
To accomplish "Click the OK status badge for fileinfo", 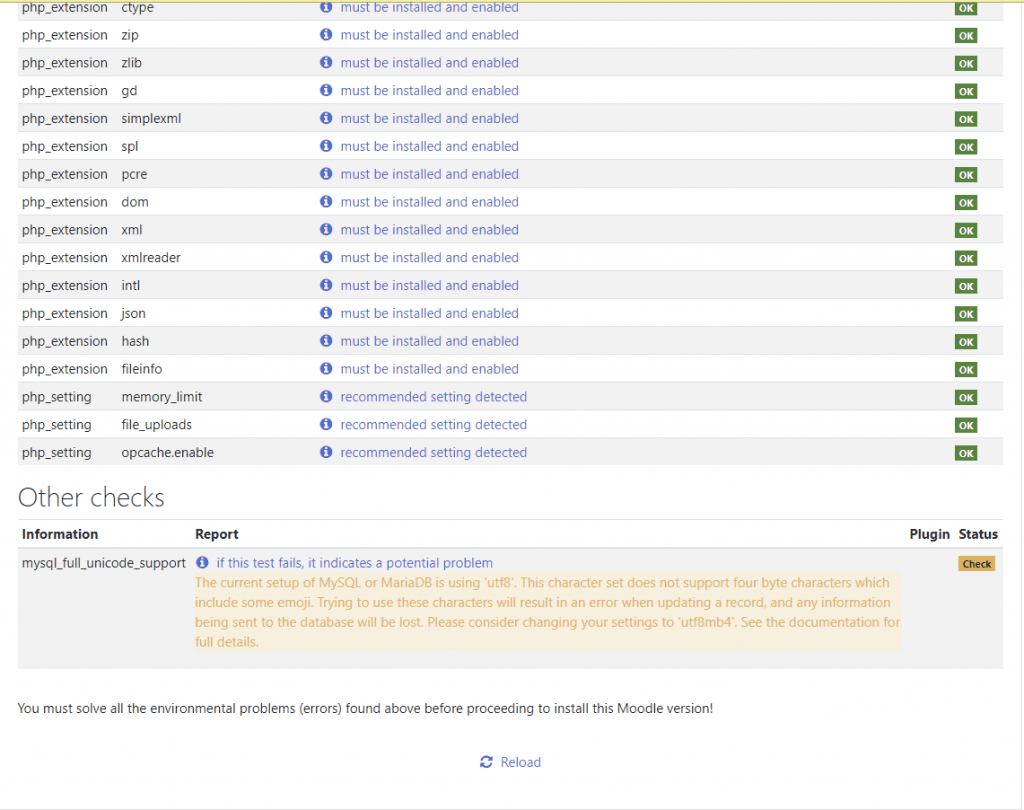I will pos(966,370).
